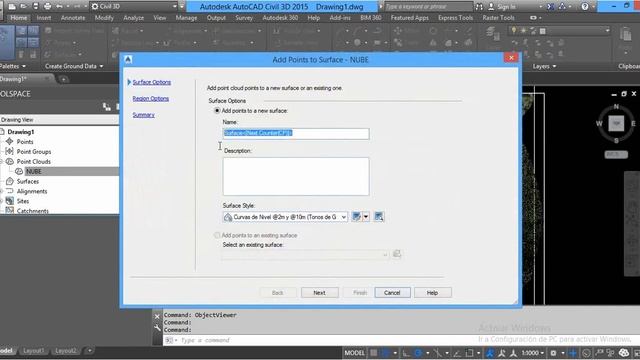640x360 pixels.
Task: Toggle the MODEL space button in status bar
Action: tap(354, 353)
